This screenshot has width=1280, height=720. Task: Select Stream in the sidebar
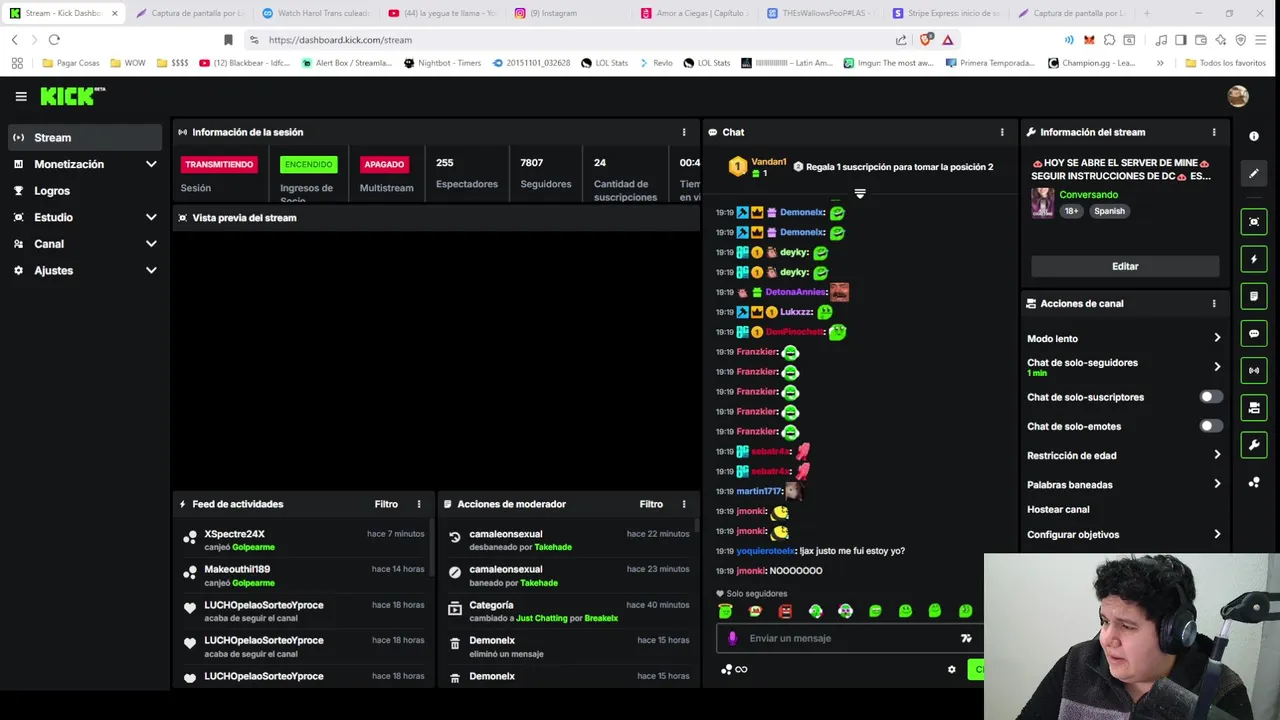click(85, 137)
